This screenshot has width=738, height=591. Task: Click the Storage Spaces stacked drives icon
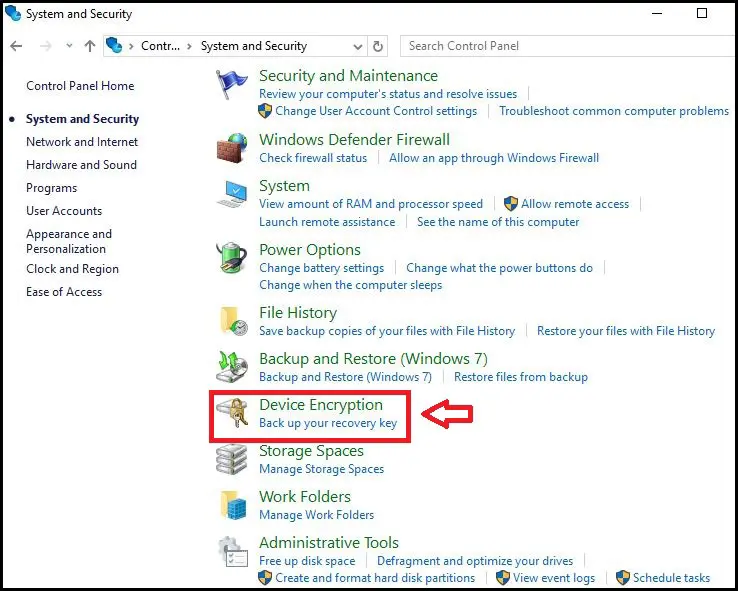[x=232, y=459]
